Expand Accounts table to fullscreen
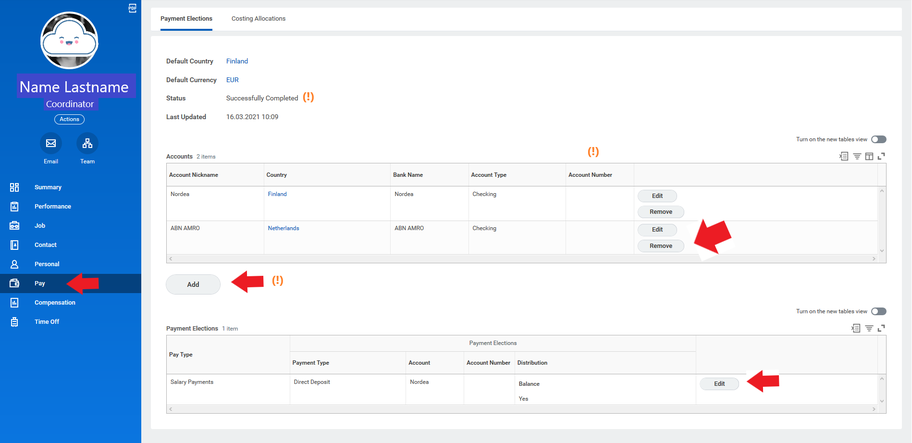912x443 pixels. 881,156
